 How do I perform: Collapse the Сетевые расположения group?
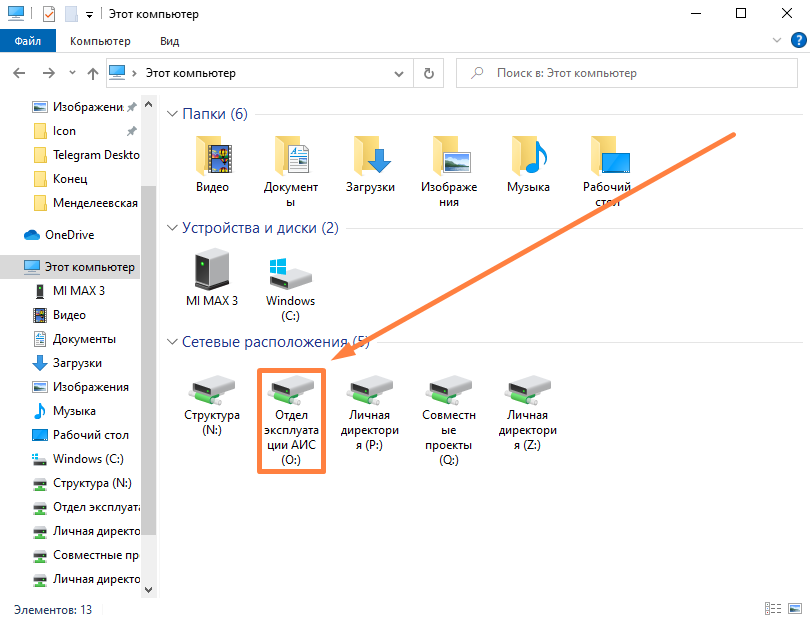point(172,342)
